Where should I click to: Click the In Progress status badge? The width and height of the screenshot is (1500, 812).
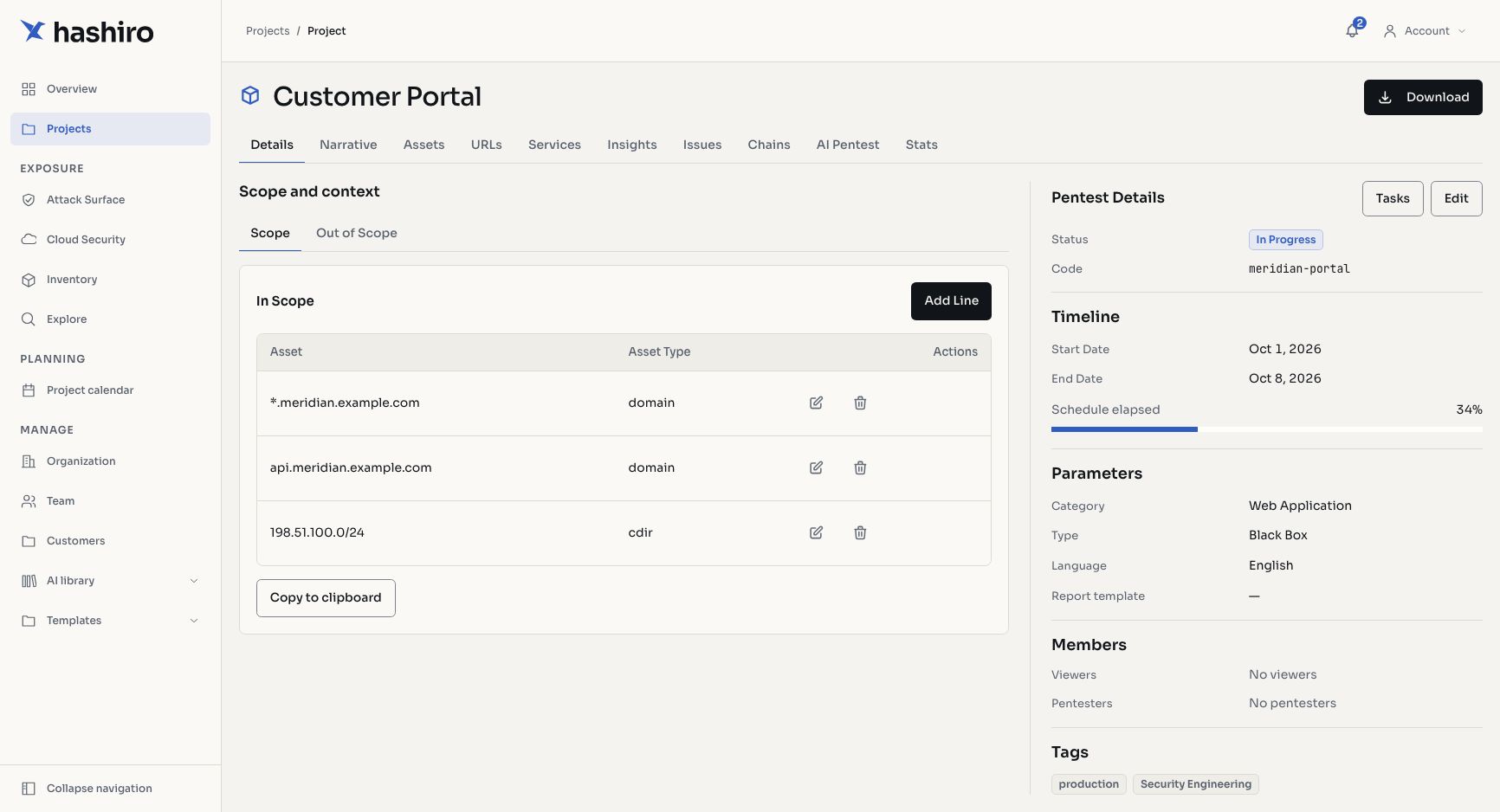click(1286, 240)
